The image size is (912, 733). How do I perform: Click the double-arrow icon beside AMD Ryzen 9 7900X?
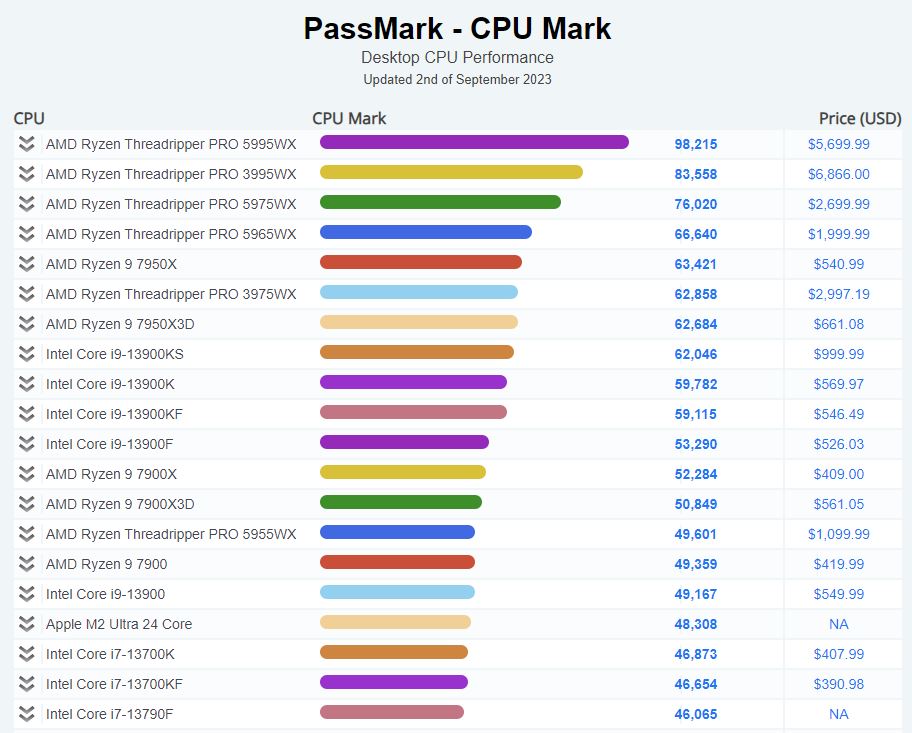pyautogui.click(x=26, y=474)
